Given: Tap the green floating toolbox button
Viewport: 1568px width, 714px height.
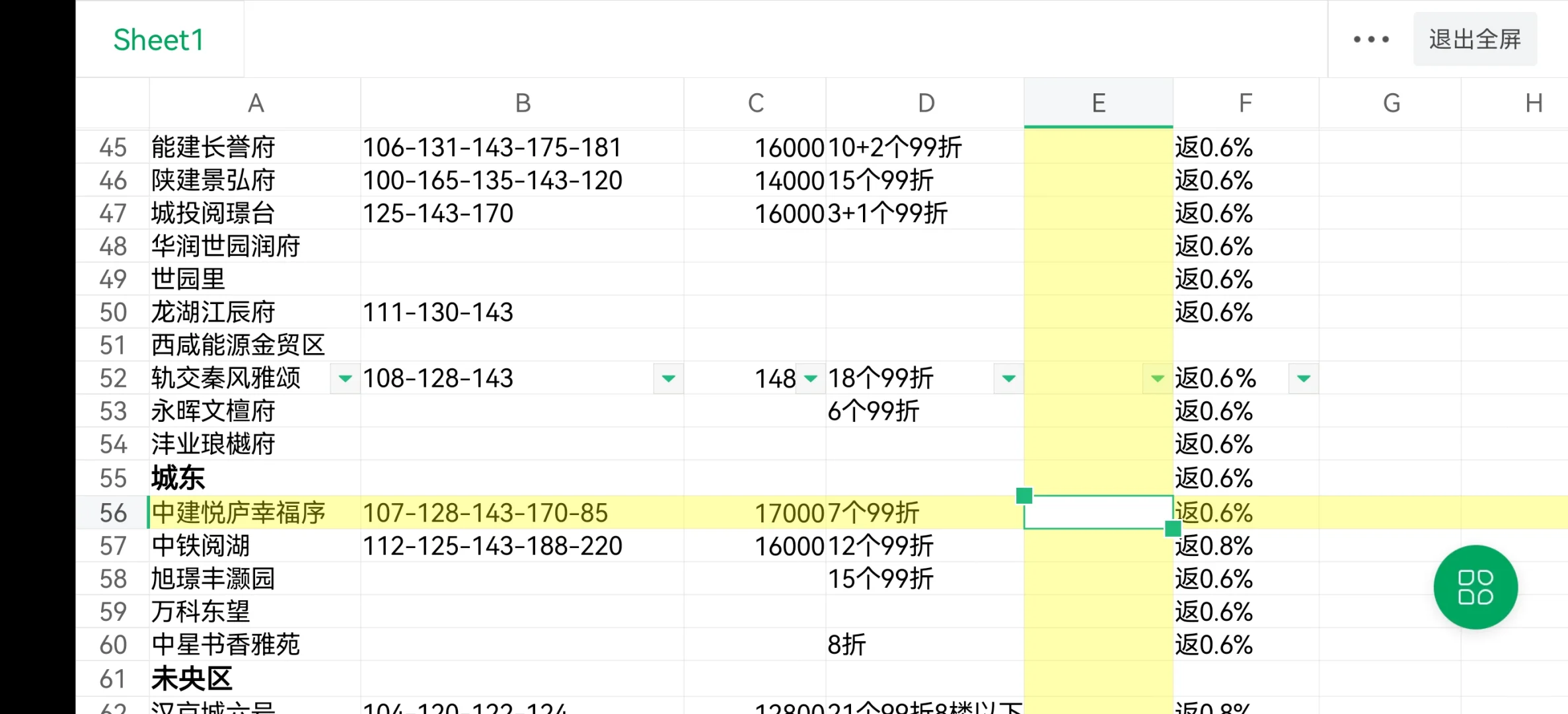Looking at the screenshot, I should coord(1475,587).
